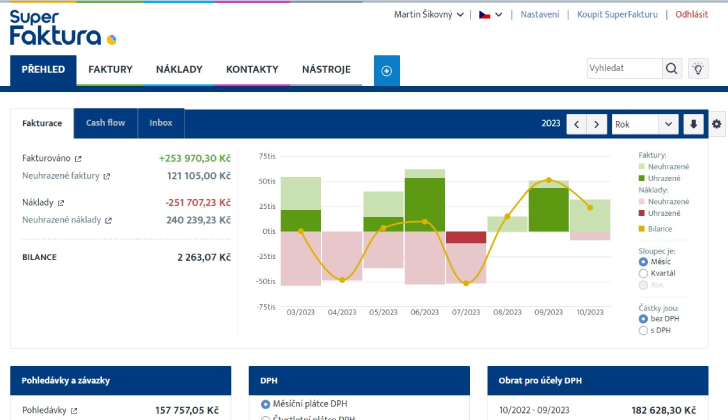728x420 pixels.
Task: Click the Vyhledat search input field
Action: tap(623, 68)
